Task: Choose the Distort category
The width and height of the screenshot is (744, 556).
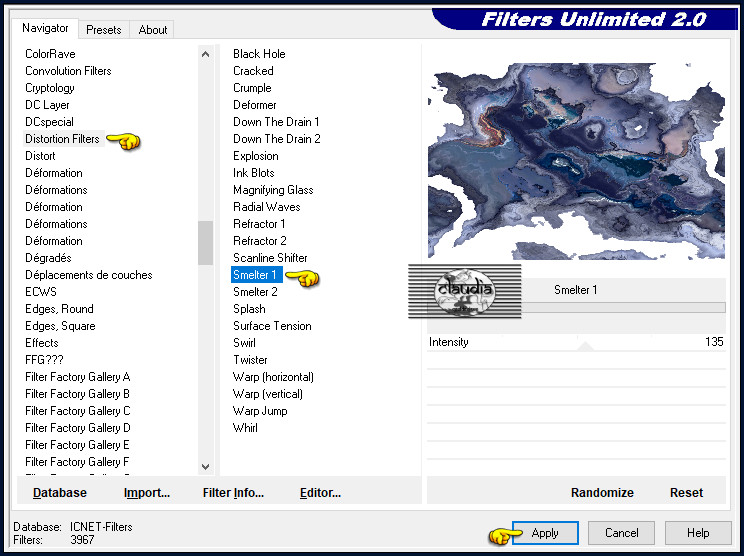Action: tap(40, 156)
